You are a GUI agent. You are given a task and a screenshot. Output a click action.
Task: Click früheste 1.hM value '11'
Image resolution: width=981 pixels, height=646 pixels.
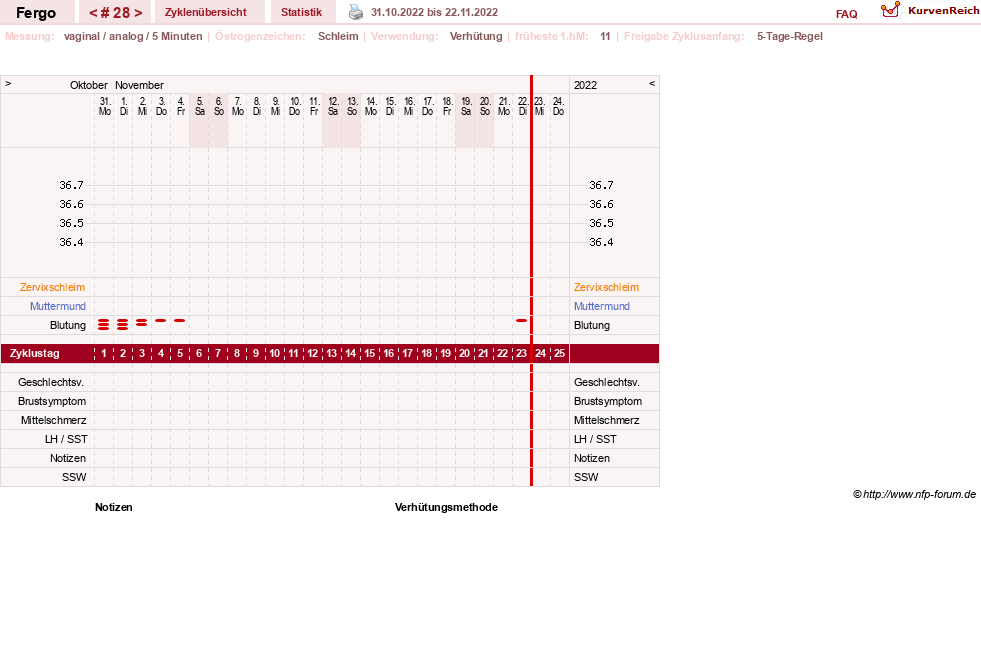click(605, 36)
